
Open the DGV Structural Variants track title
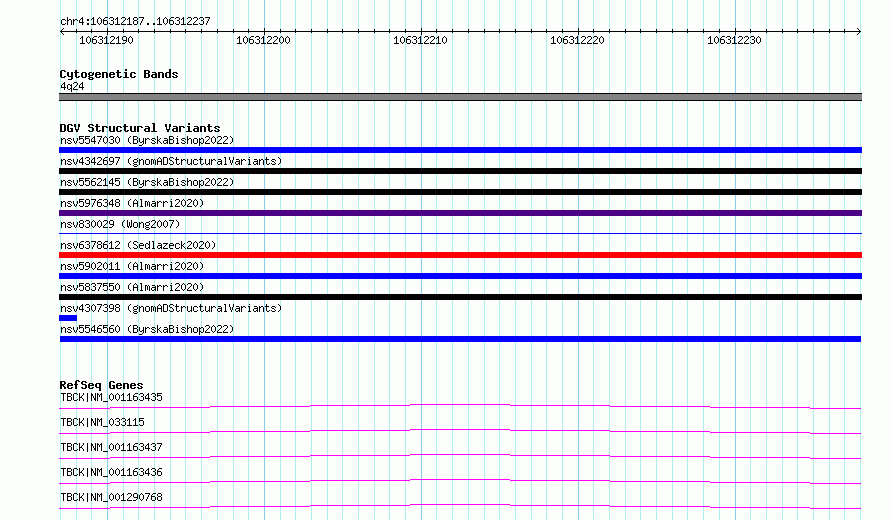(x=140, y=128)
